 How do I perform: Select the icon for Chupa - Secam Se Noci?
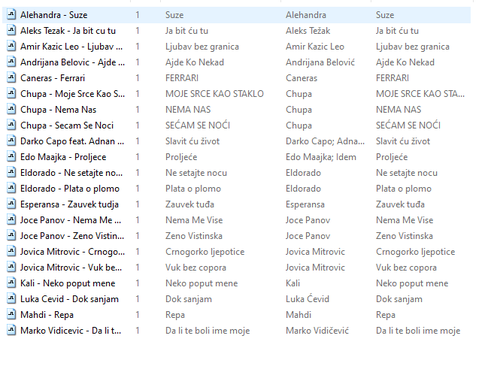pyautogui.click(x=11, y=125)
